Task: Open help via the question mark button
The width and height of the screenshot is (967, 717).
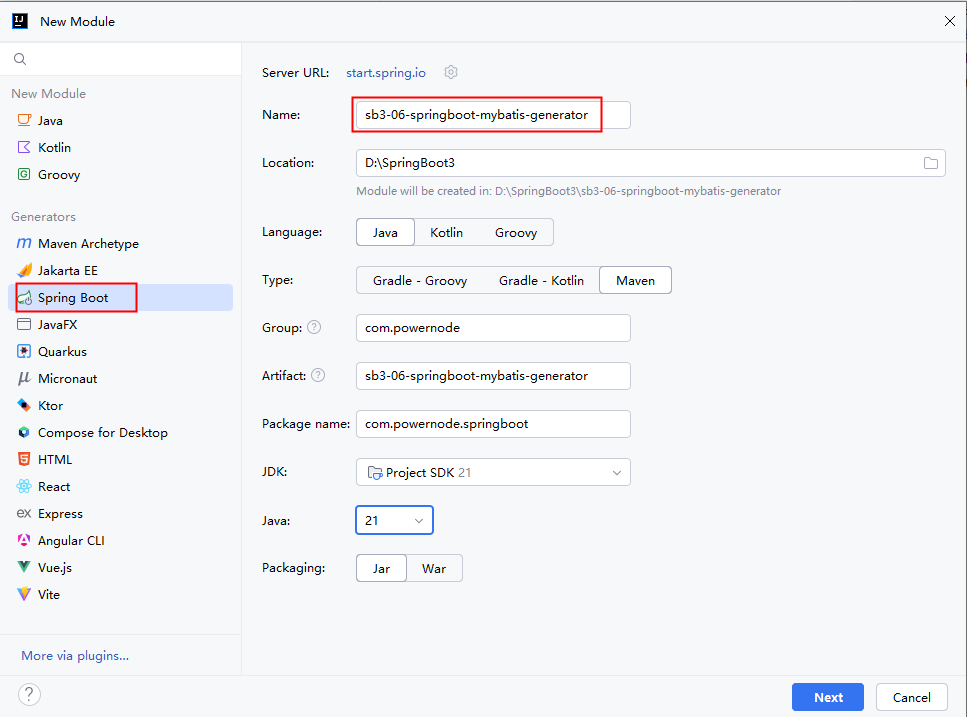Action: pyautogui.click(x=30, y=695)
